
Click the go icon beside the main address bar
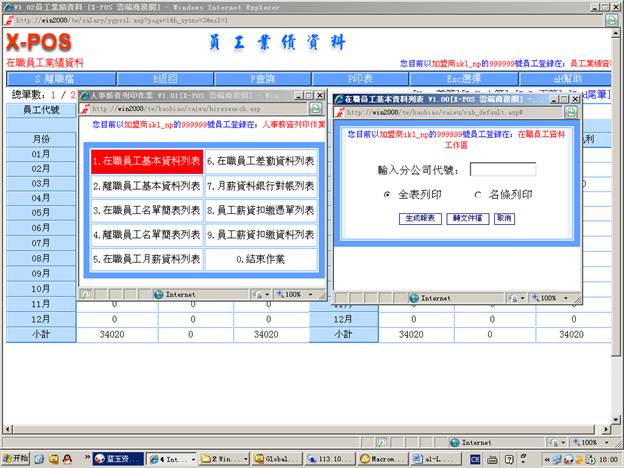pyautogui.click(x=611, y=19)
